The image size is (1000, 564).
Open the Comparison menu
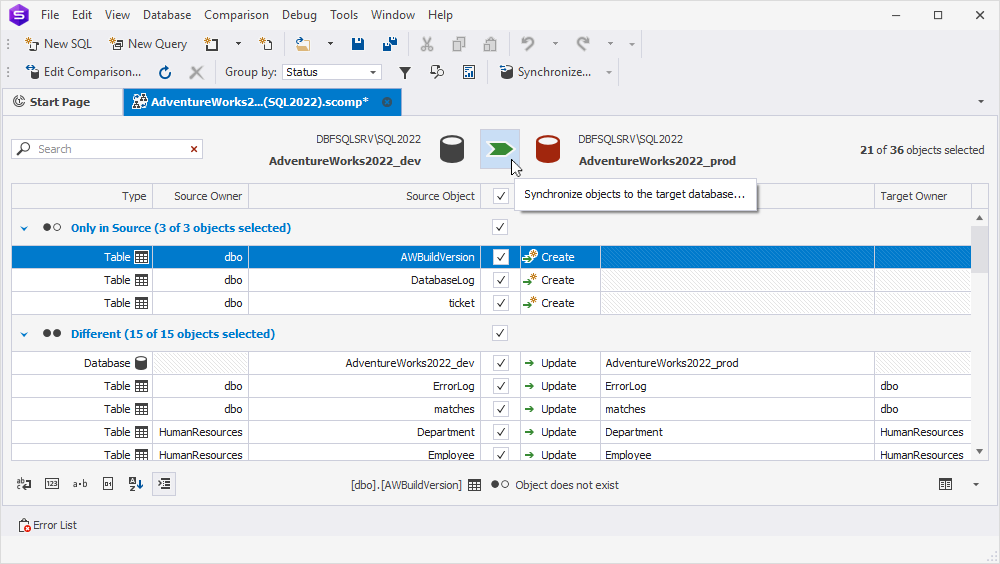coord(236,15)
